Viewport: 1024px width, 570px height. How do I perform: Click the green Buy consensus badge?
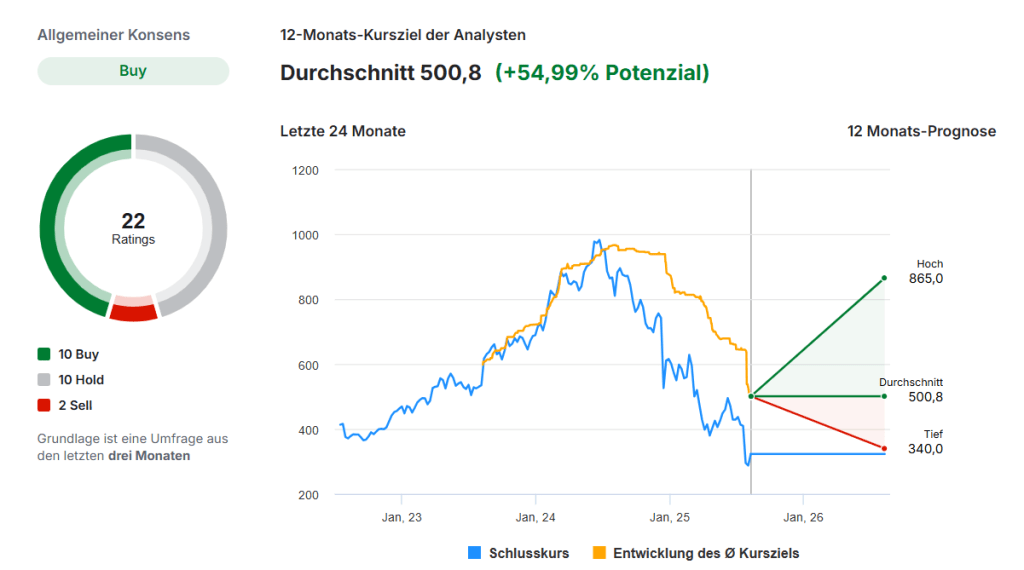pyautogui.click(x=133, y=71)
